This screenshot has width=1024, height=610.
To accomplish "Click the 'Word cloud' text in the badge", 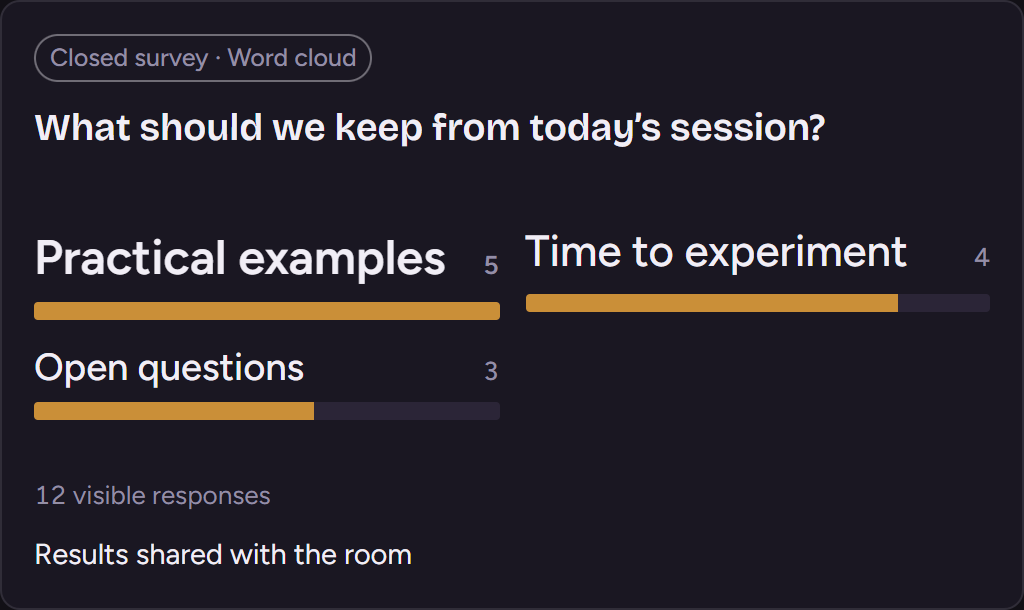I will point(292,58).
